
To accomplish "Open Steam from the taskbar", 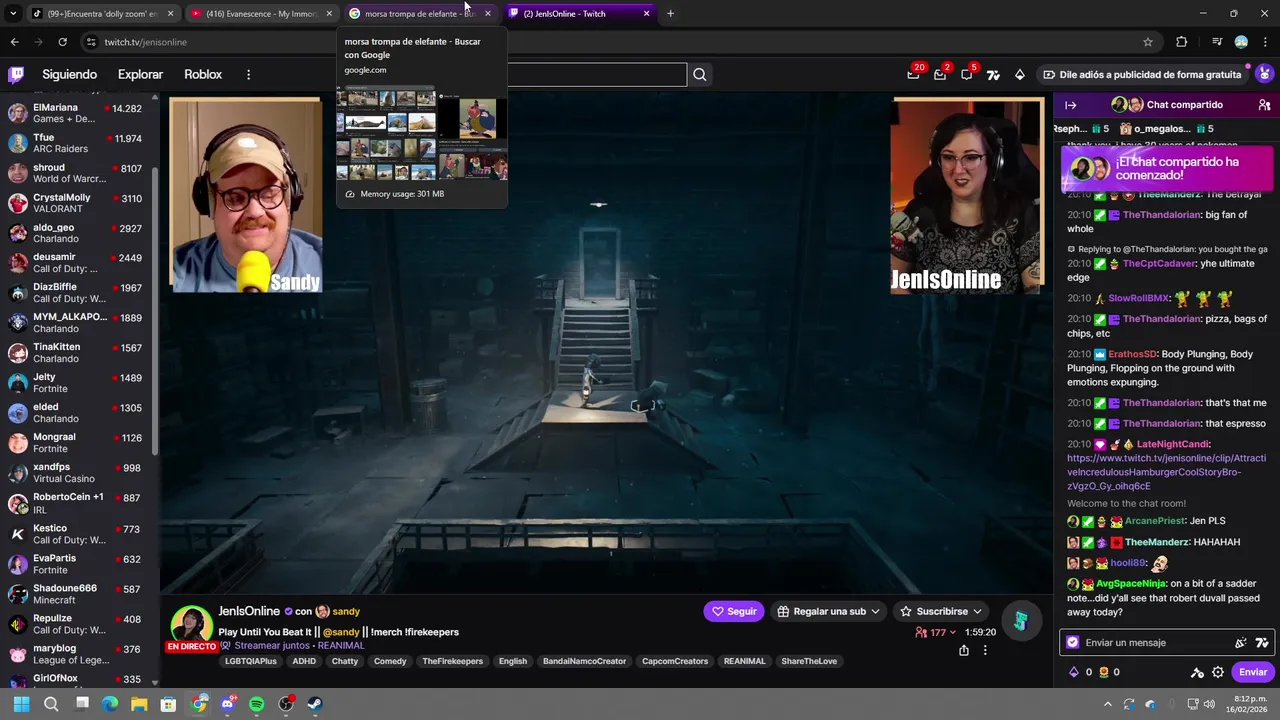I will click(x=314, y=704).
